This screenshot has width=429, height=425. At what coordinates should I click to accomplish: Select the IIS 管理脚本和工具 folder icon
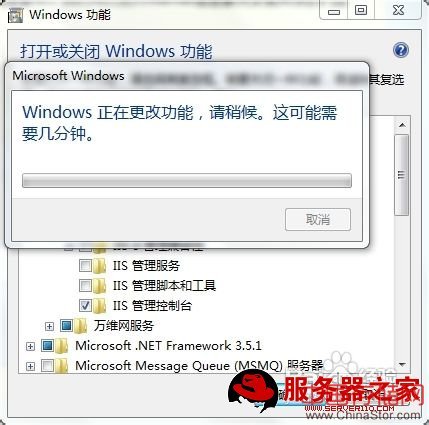point(99,286)
